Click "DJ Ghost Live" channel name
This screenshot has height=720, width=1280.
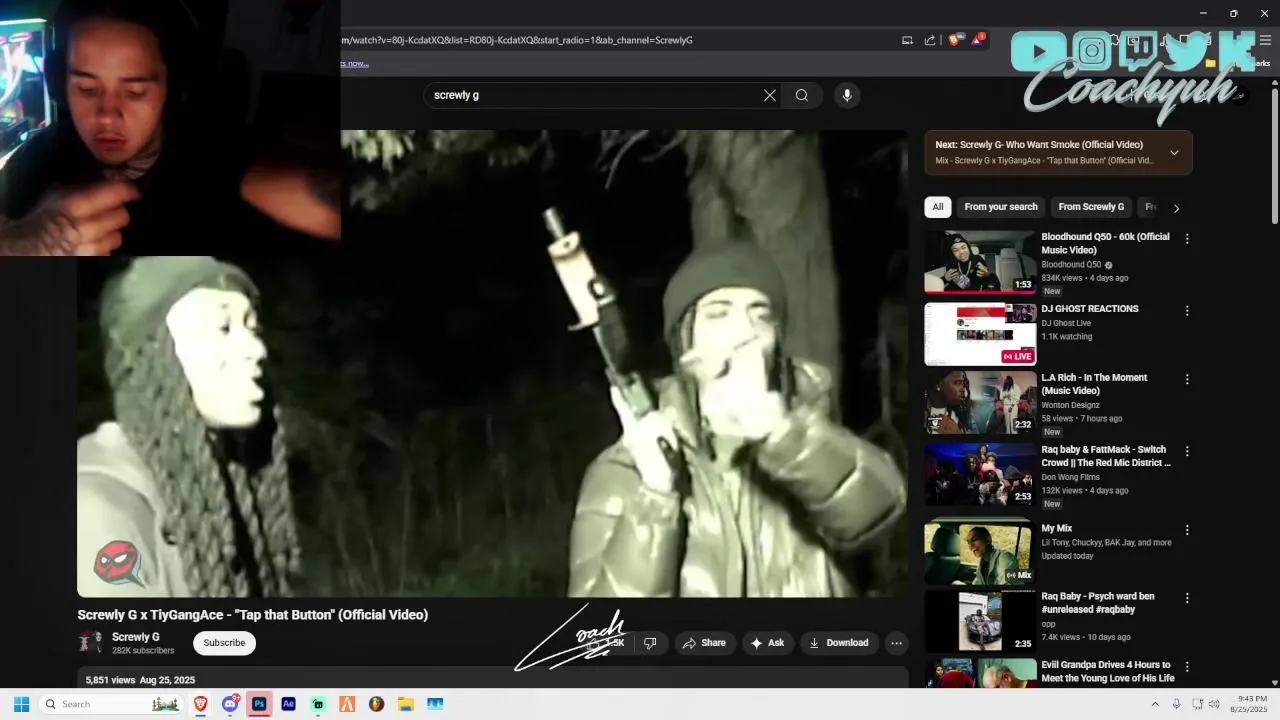1066,323
